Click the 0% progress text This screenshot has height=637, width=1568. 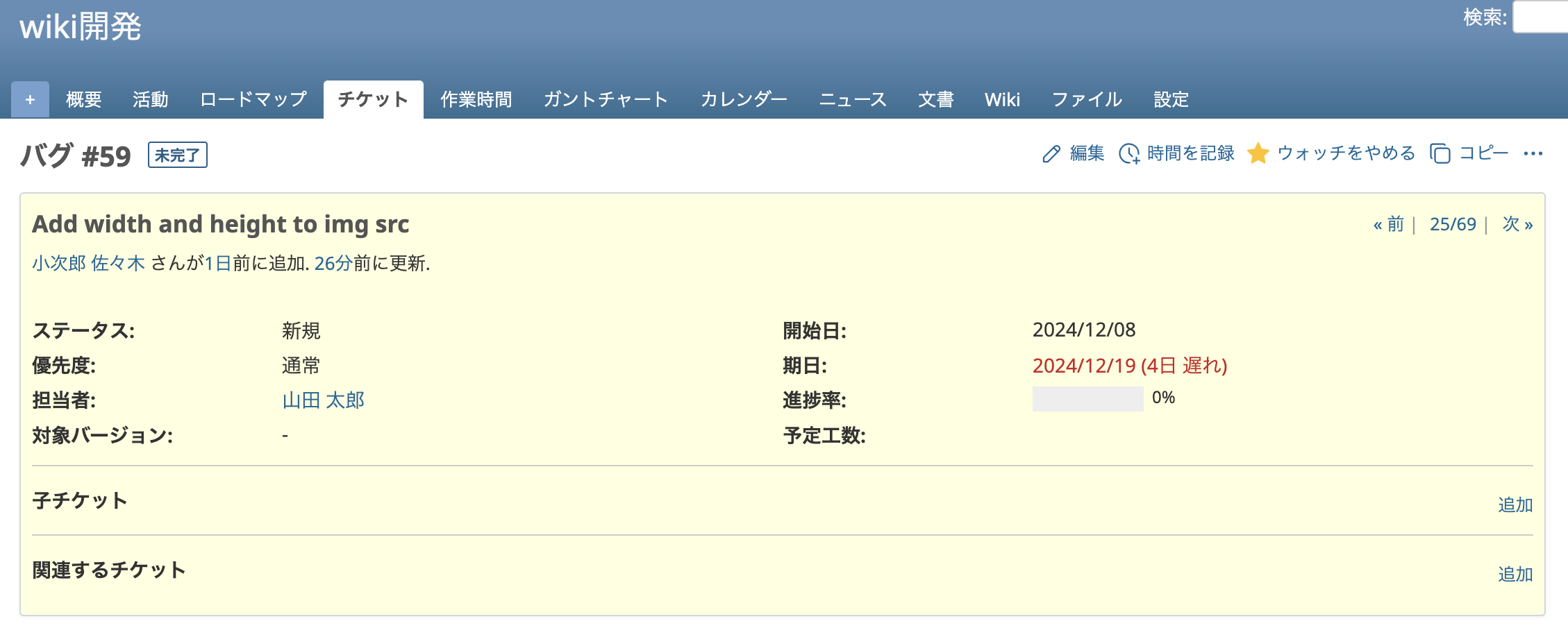[x=1163, y=398]
